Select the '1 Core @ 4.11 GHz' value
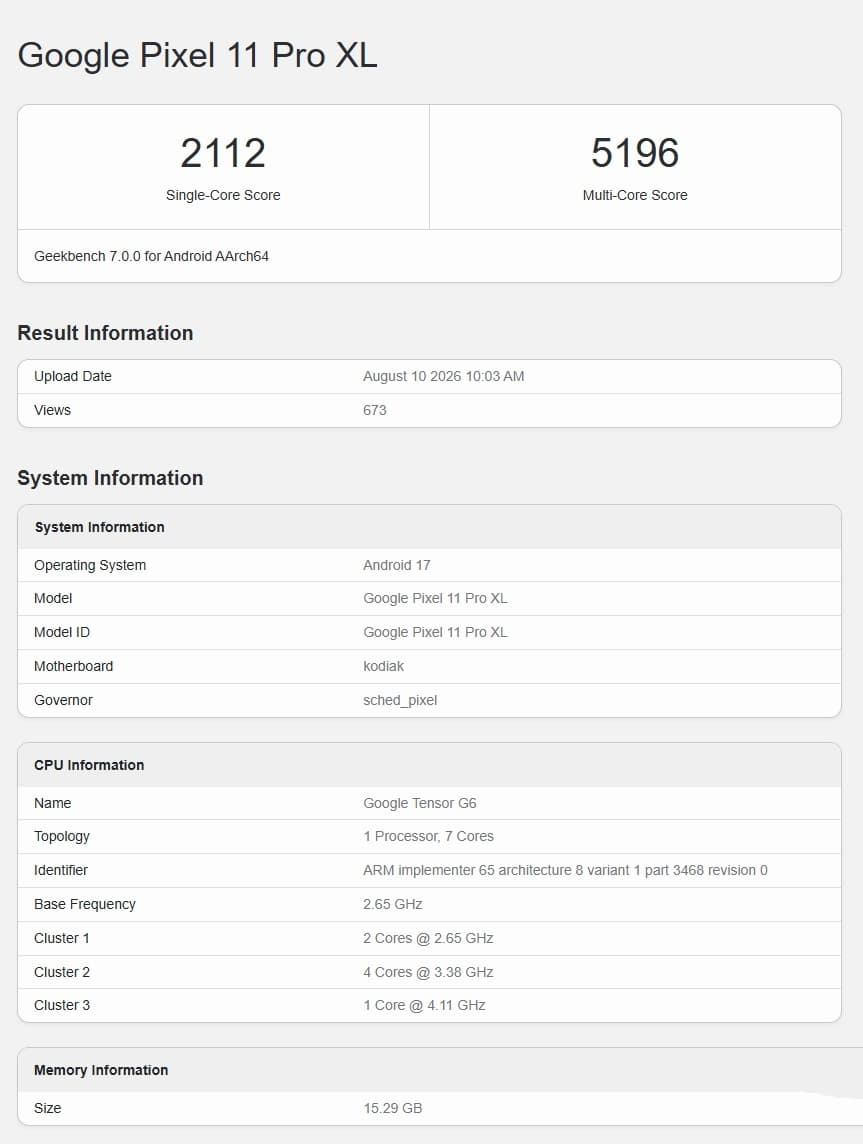Image resolution: width=863 pixels, height=1144 pixels. click(x=425, y=1005)
